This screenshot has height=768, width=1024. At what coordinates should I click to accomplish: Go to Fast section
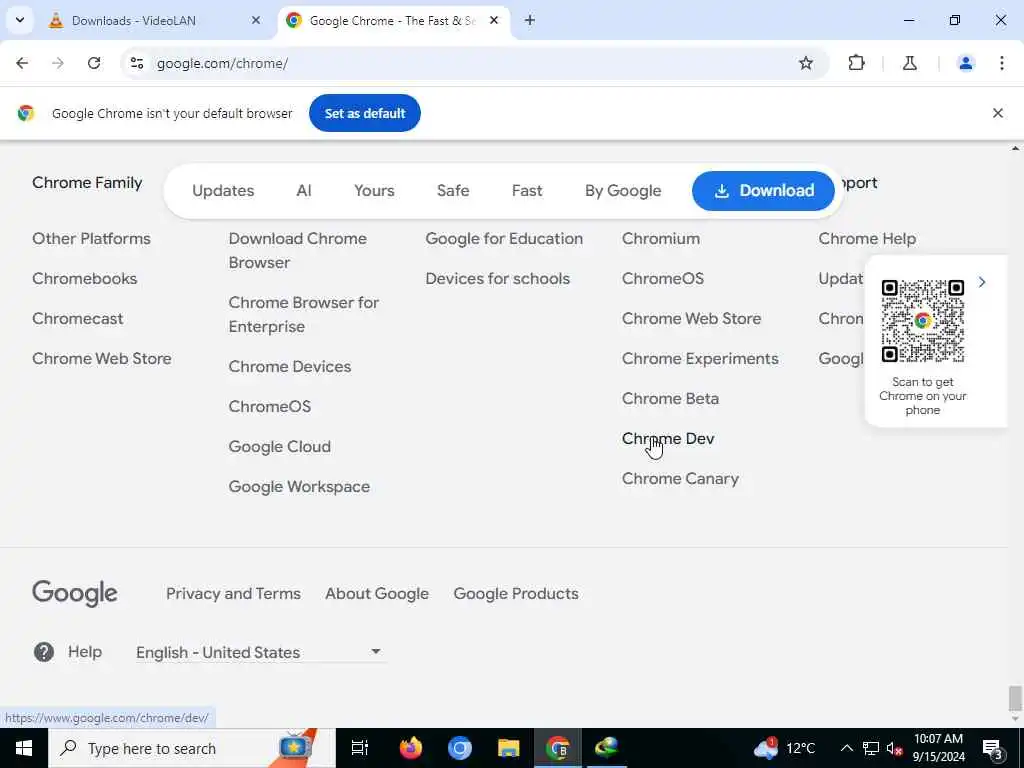coord(527,191)
